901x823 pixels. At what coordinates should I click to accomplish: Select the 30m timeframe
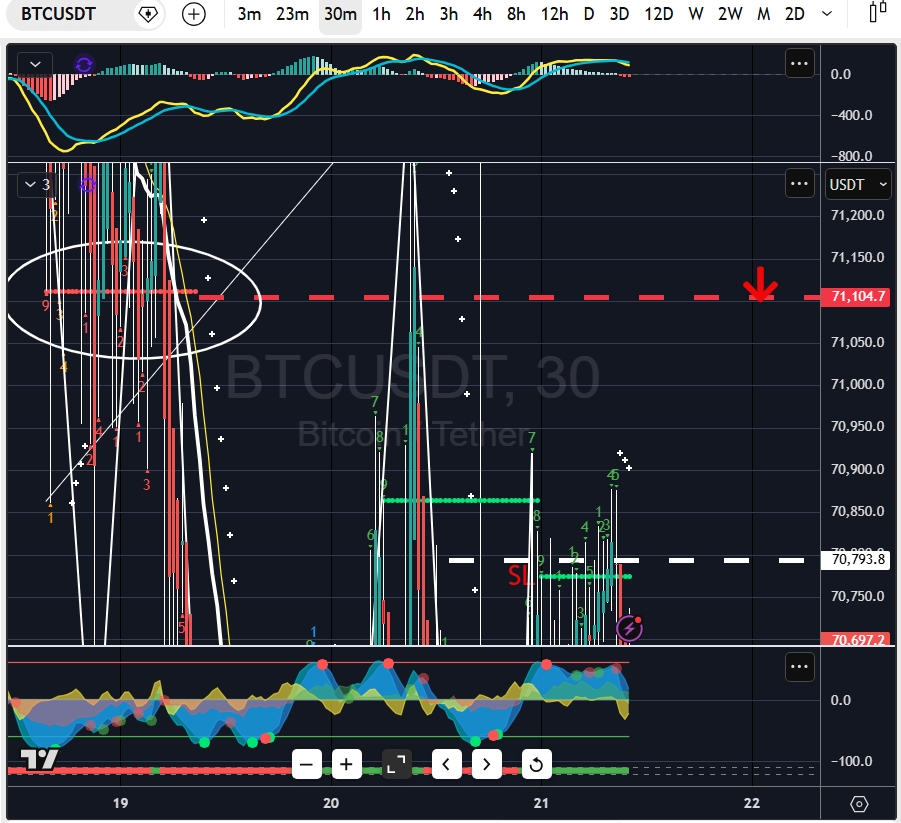(x=340, y=14)
